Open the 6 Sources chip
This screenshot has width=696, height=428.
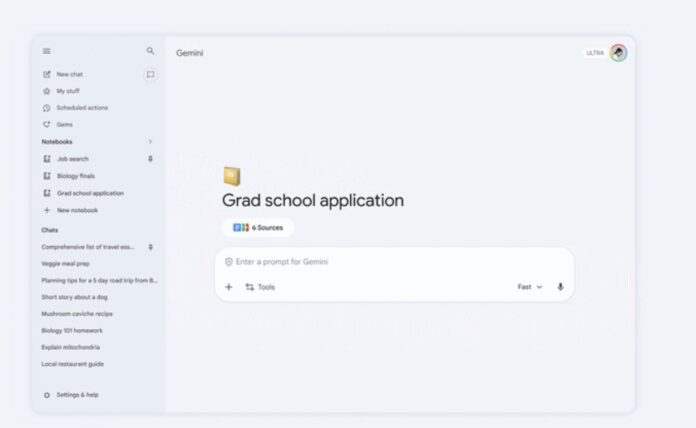258,228
